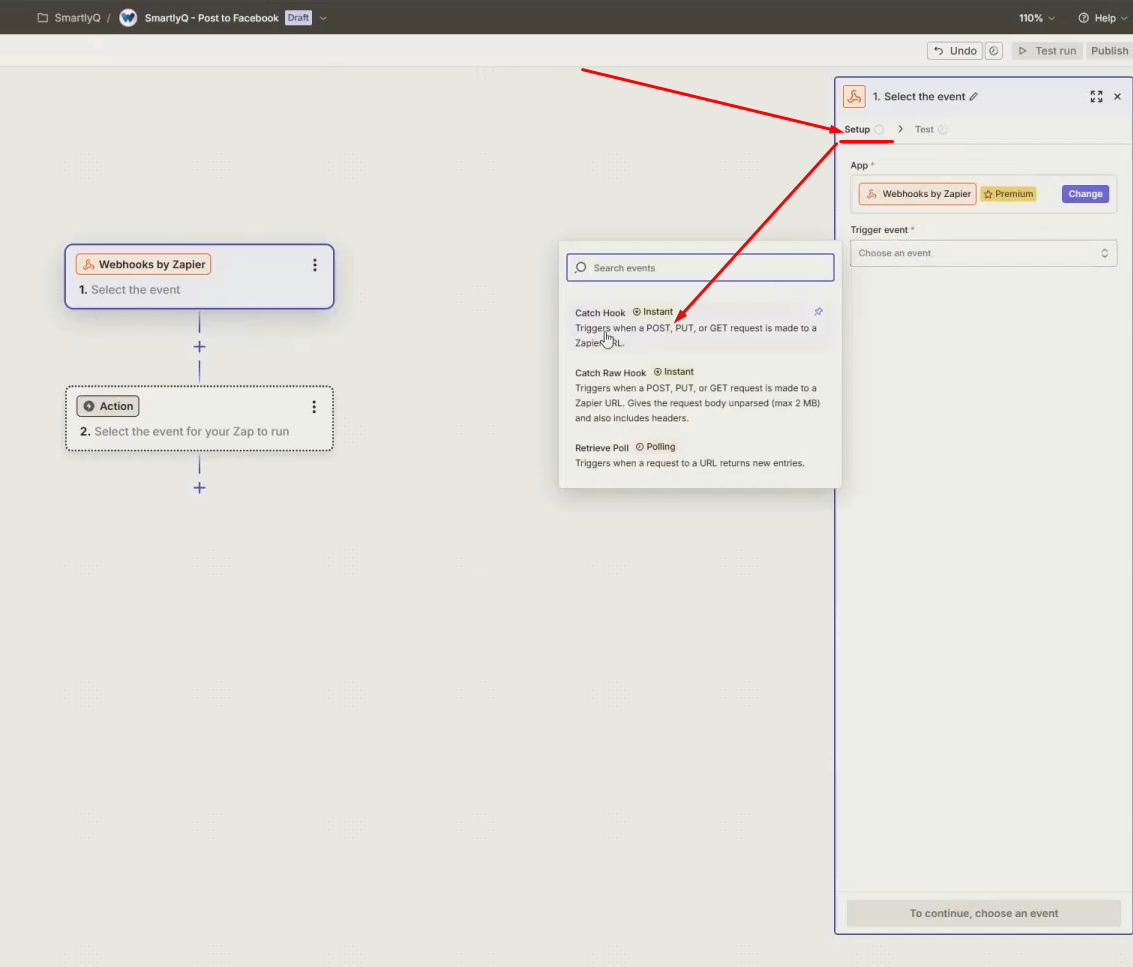Click the Webhooks by Zapier label on canvas
Screen dimensions: 1133x967
pyautogui.click(x=144, y=265)
